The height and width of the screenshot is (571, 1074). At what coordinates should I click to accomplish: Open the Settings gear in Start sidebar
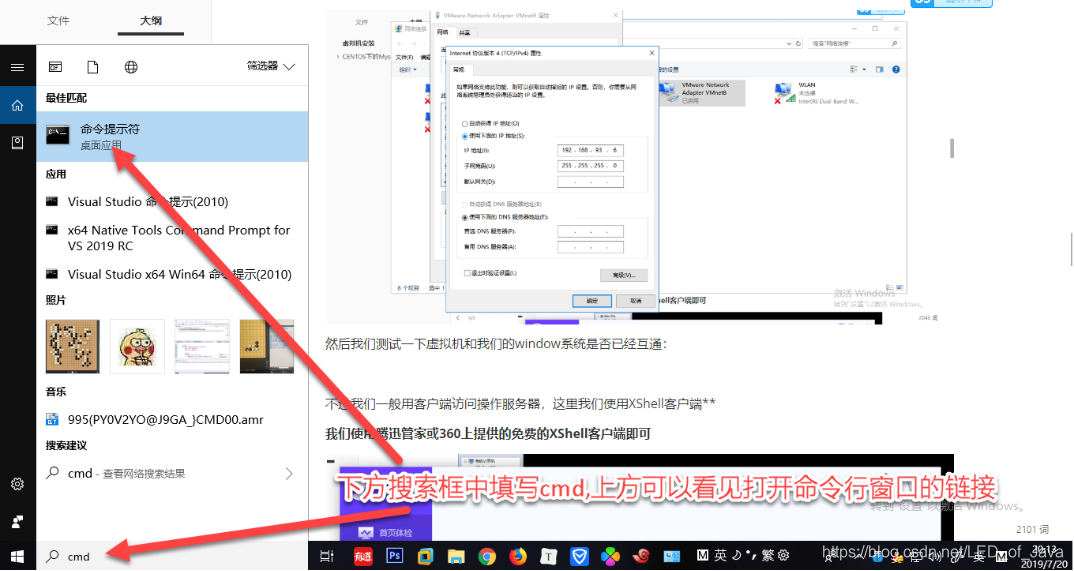click(17, 485)
